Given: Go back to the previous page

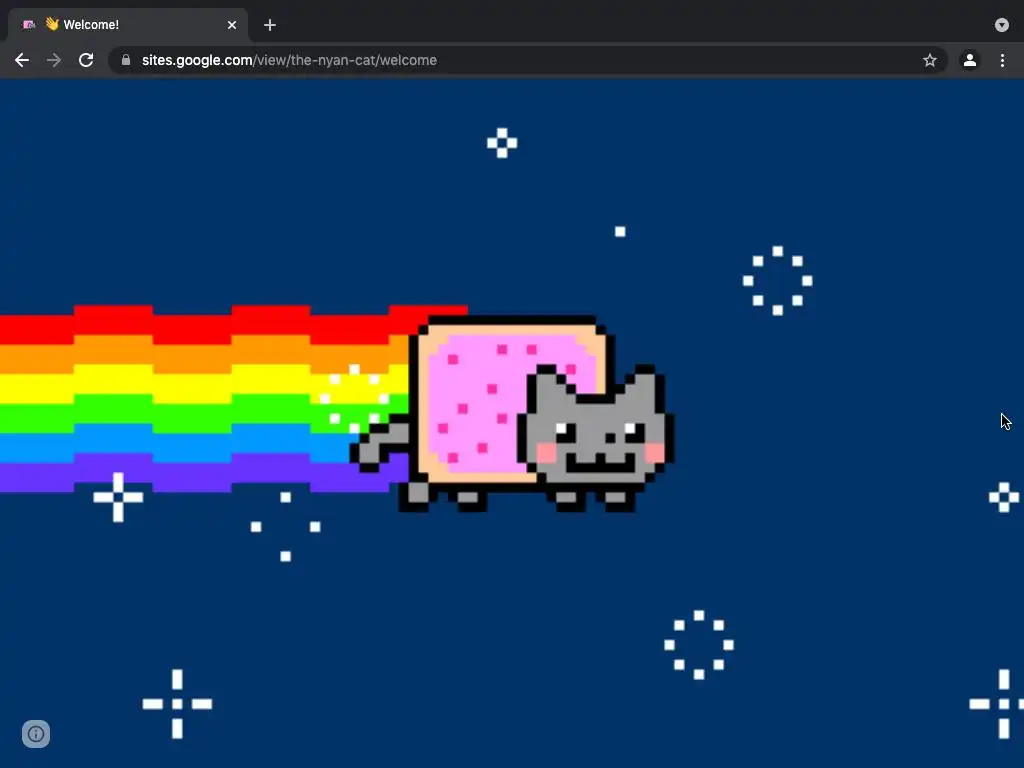Looking at the screenshot, I should pyautogui.click(x=22, y=60).
